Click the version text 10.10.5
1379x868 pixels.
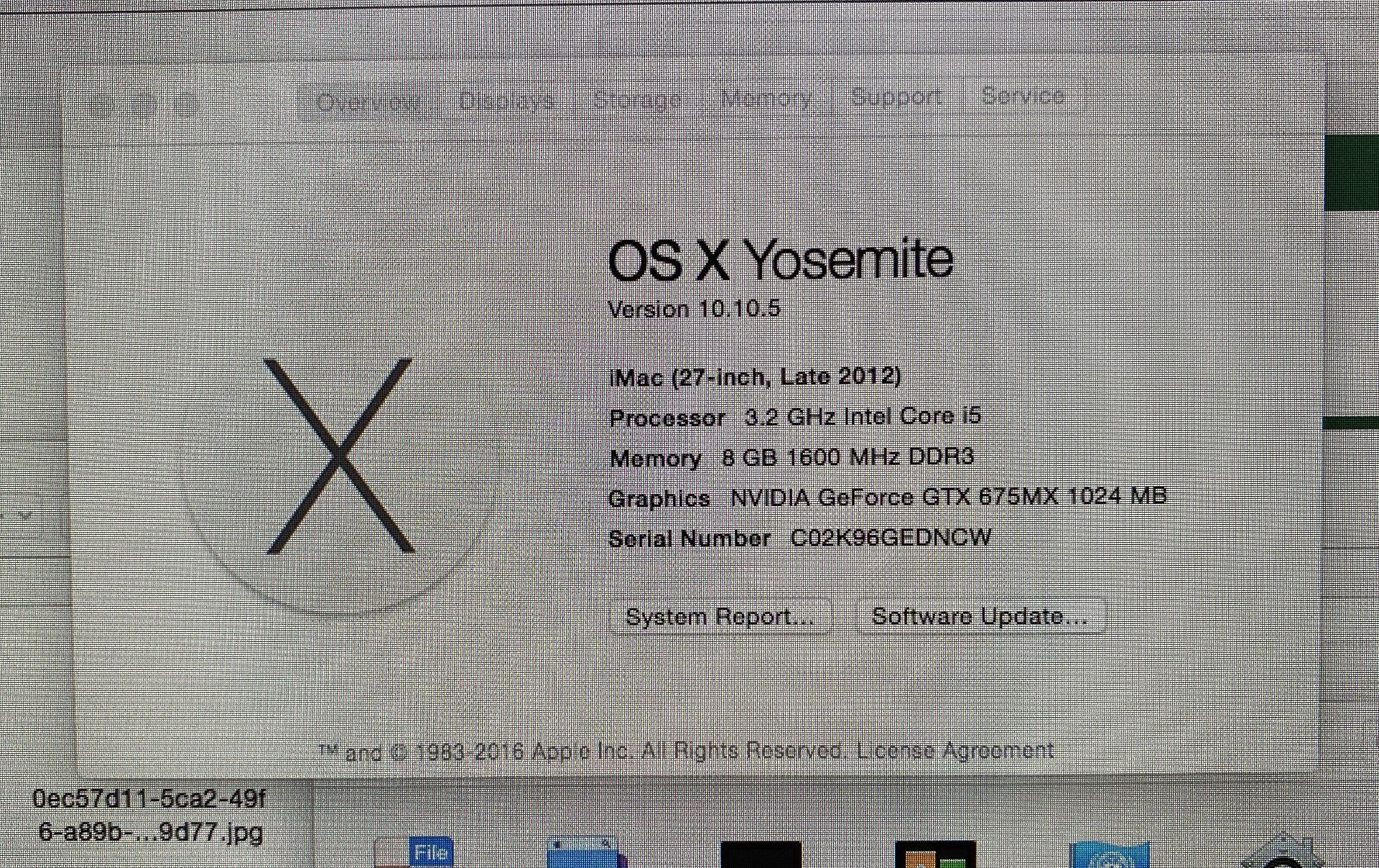point(739,309)
